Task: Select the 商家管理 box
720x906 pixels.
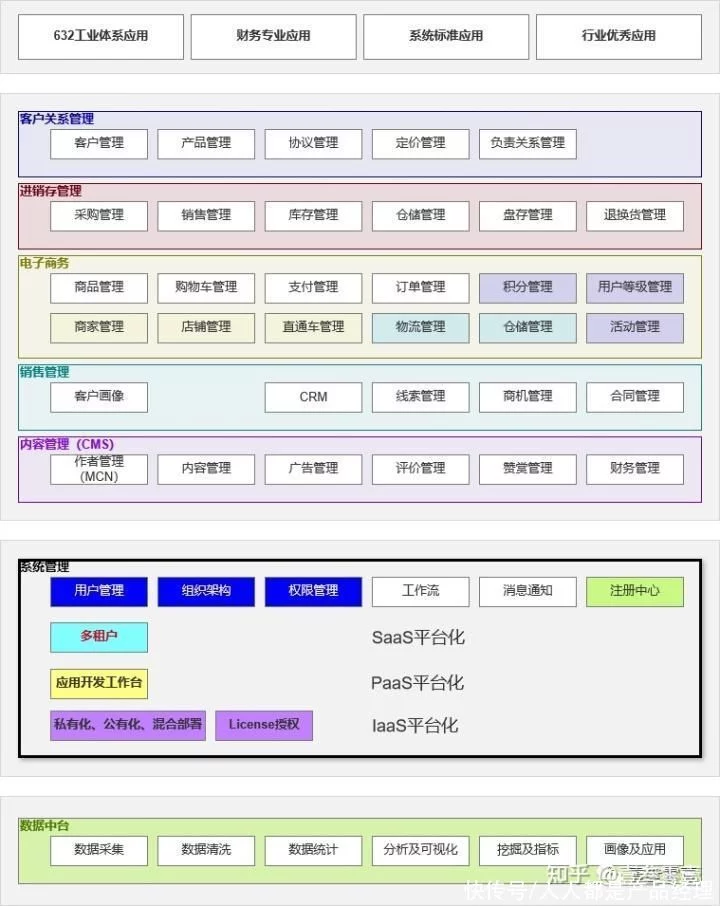Action: coord(99,328)
